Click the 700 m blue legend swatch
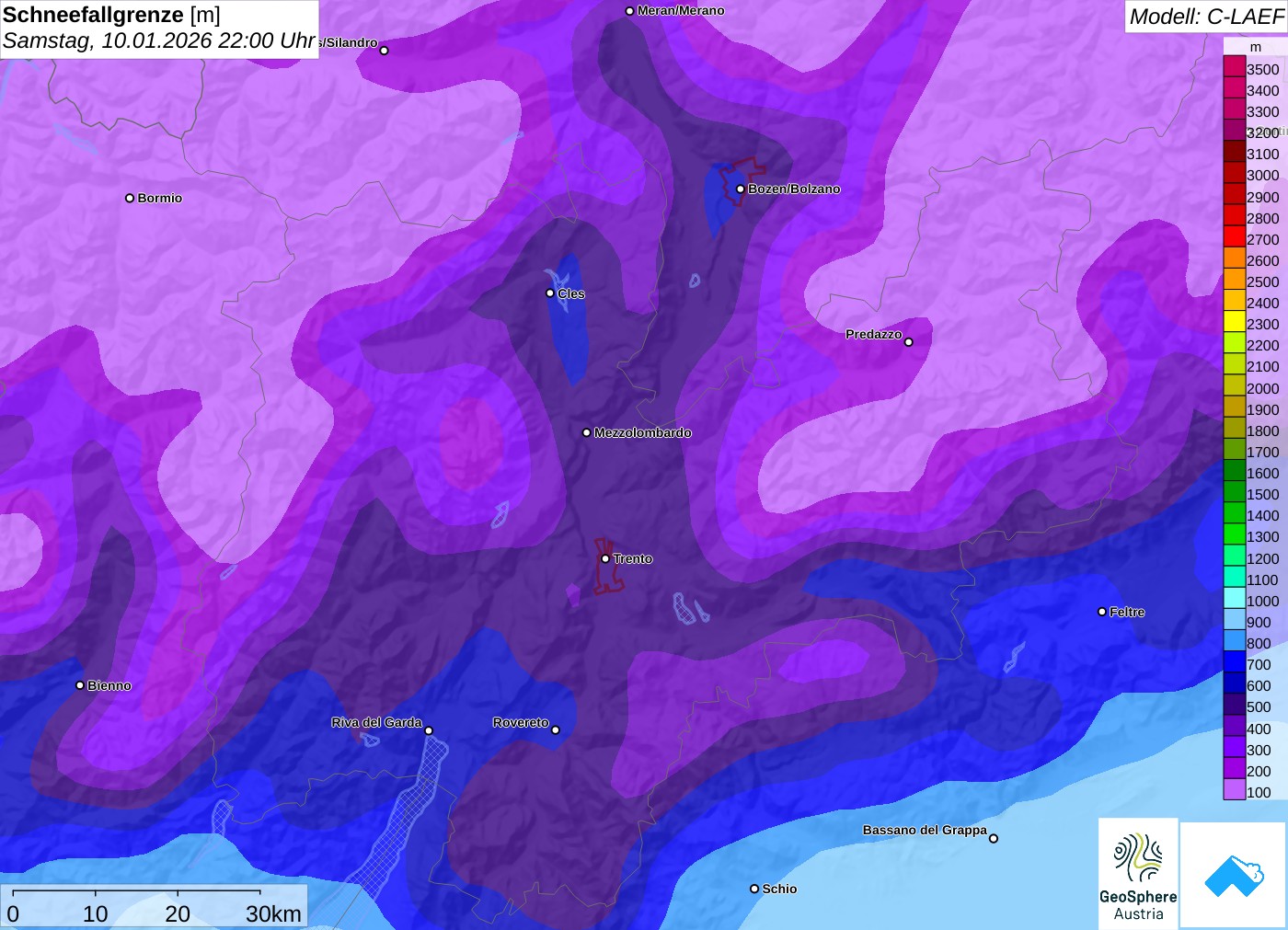This screenshot has height=930, width=1288. point(1235,661)
